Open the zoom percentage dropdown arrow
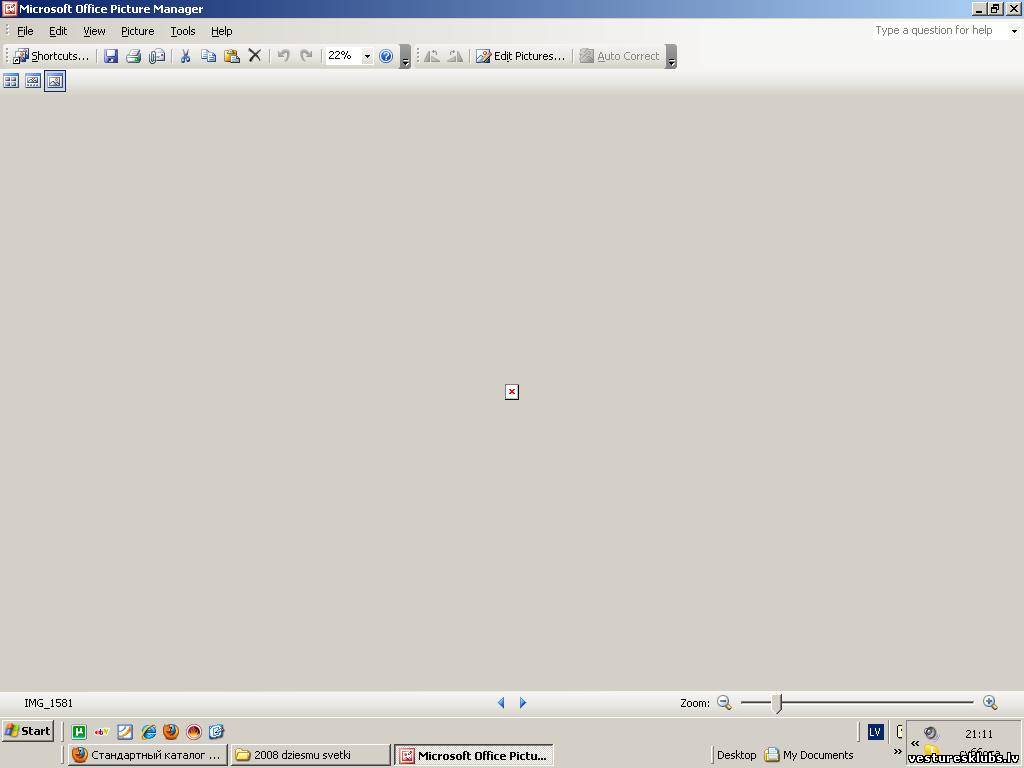Screen dimensions: 1024x768 point(367,57)
